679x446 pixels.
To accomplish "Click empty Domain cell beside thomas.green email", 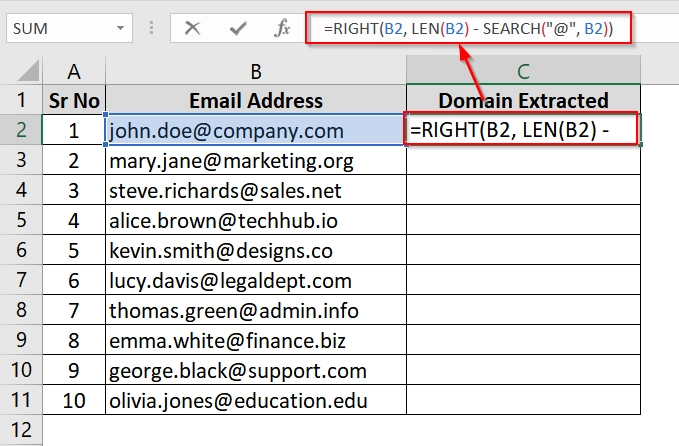I will tap(523, 310).
